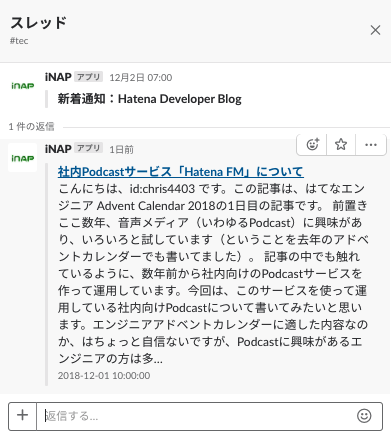
Task: Click the スレッド heading
Action: pyautogui.click(x=38, y=23)
